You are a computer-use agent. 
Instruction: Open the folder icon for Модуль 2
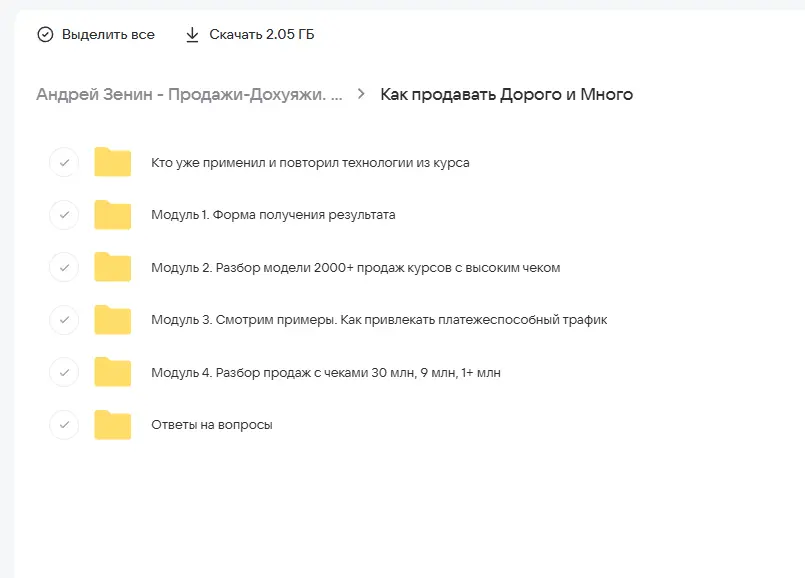(113, 267)
